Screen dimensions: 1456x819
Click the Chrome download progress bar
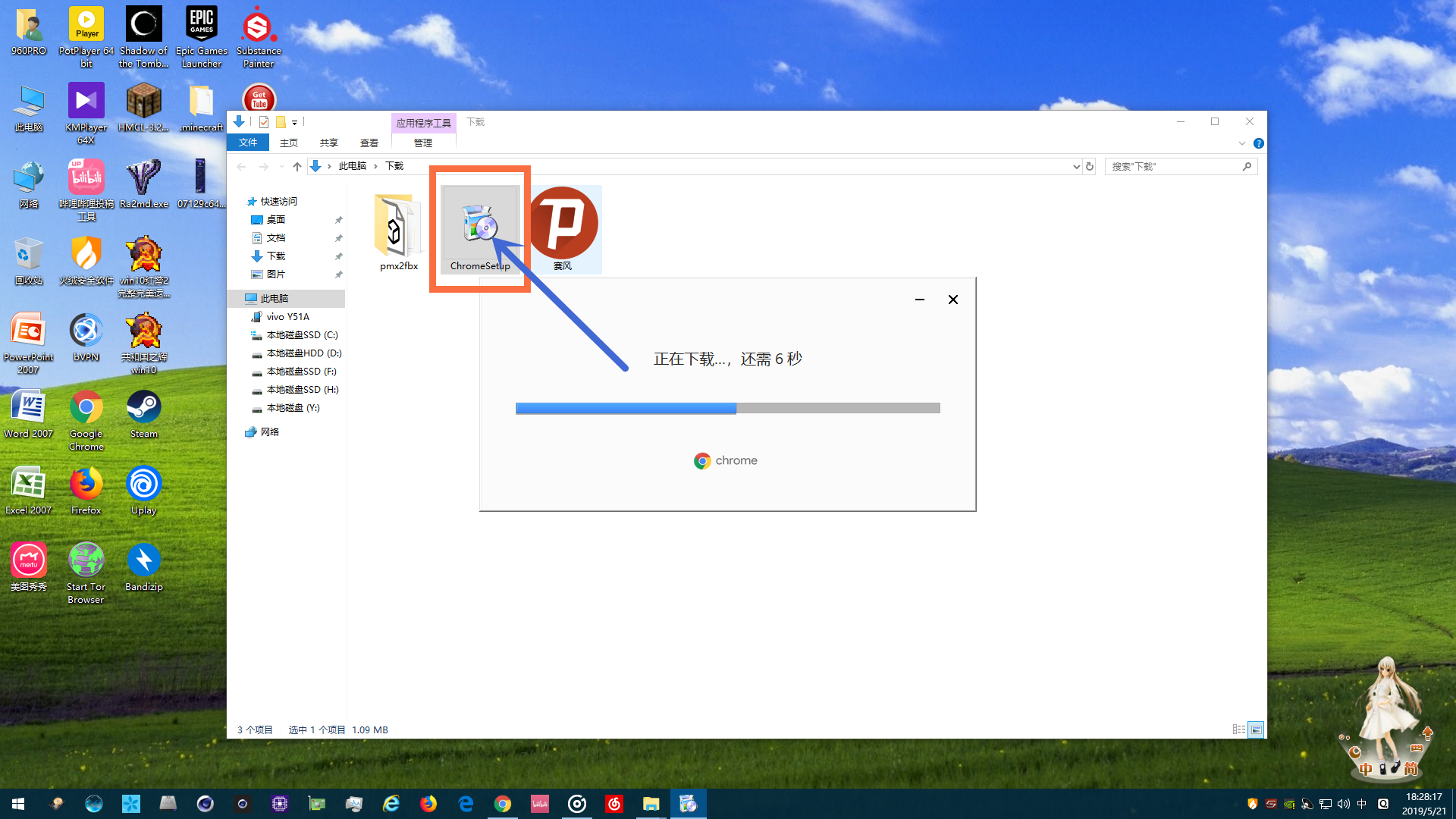(728, 408)
